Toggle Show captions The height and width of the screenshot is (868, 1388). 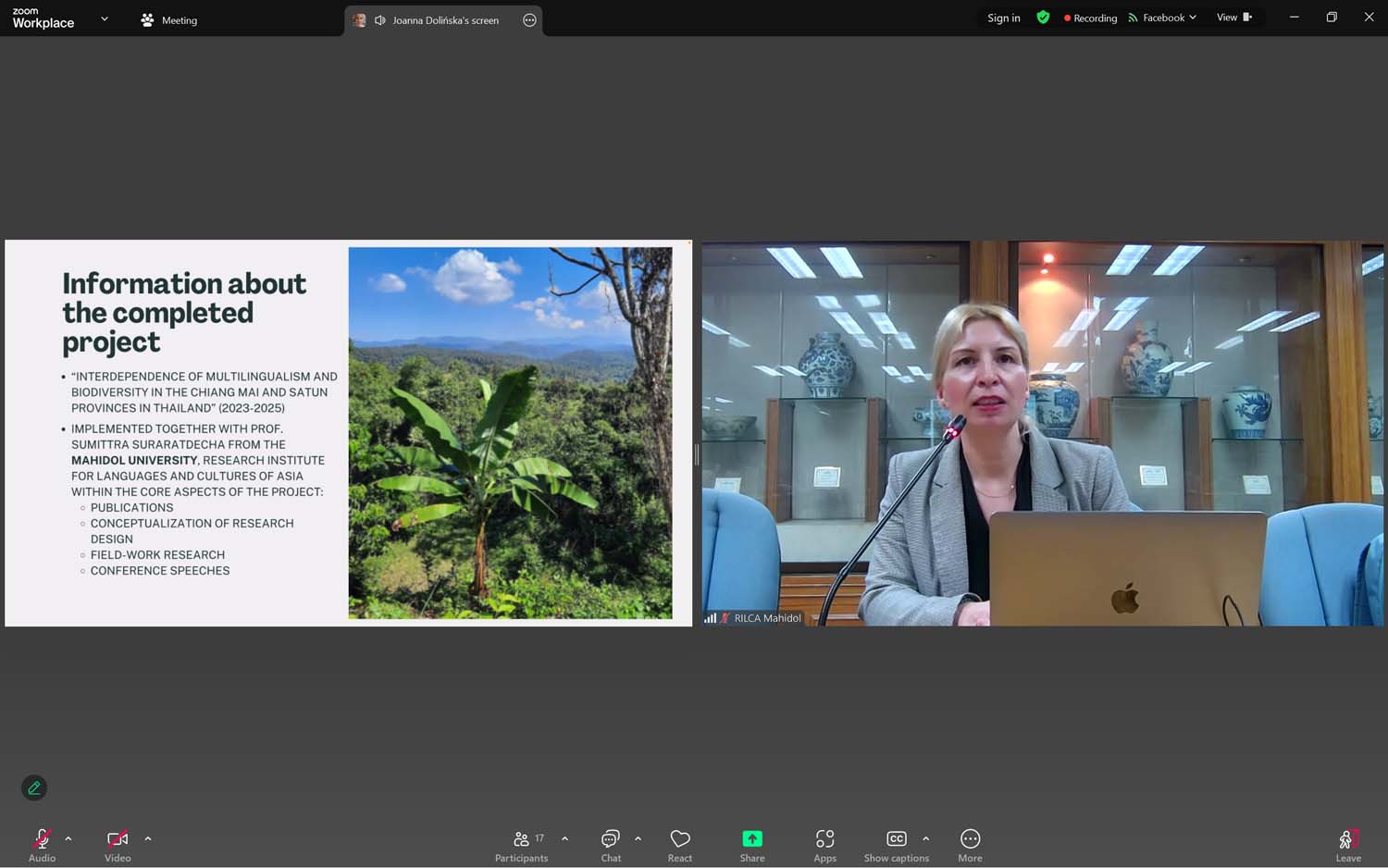pyautogui.click(x=896, y=844)
